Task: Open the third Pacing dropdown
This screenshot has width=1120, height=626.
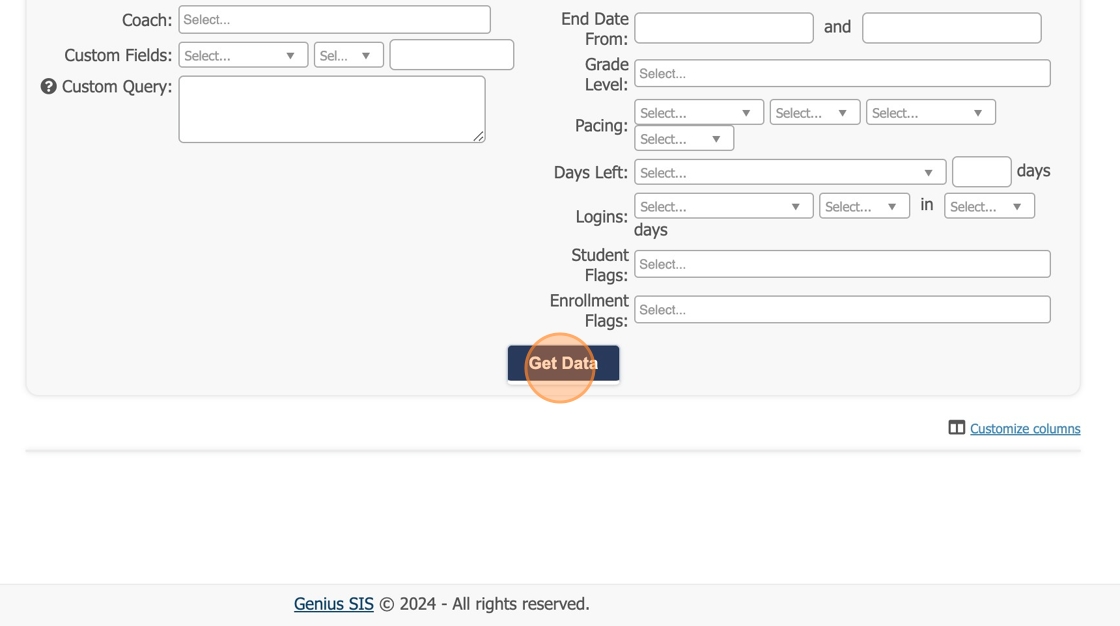Action: [x=930, y=113]
